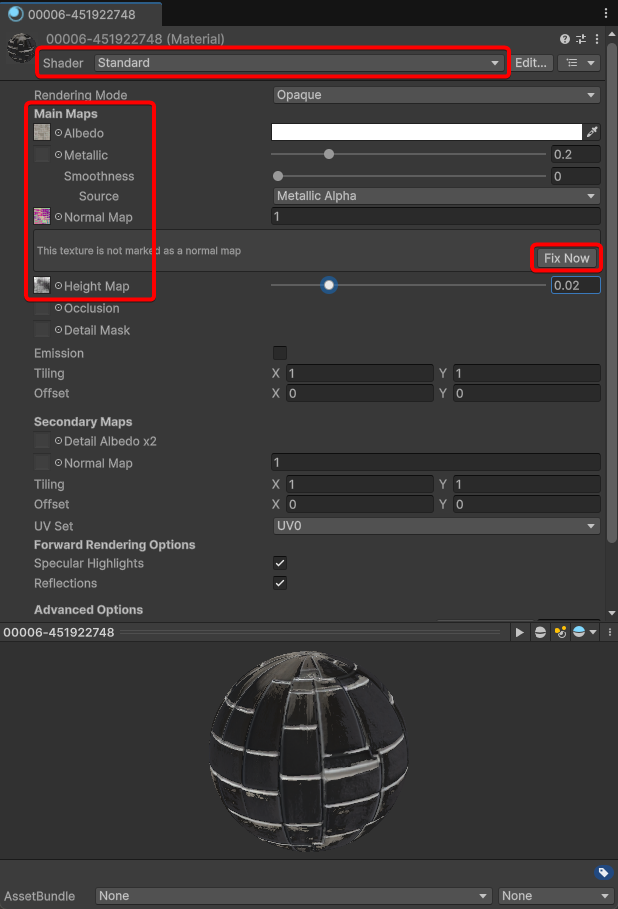
Task: Click the color eyedropper next to Albedo
Action: (592, 132)
